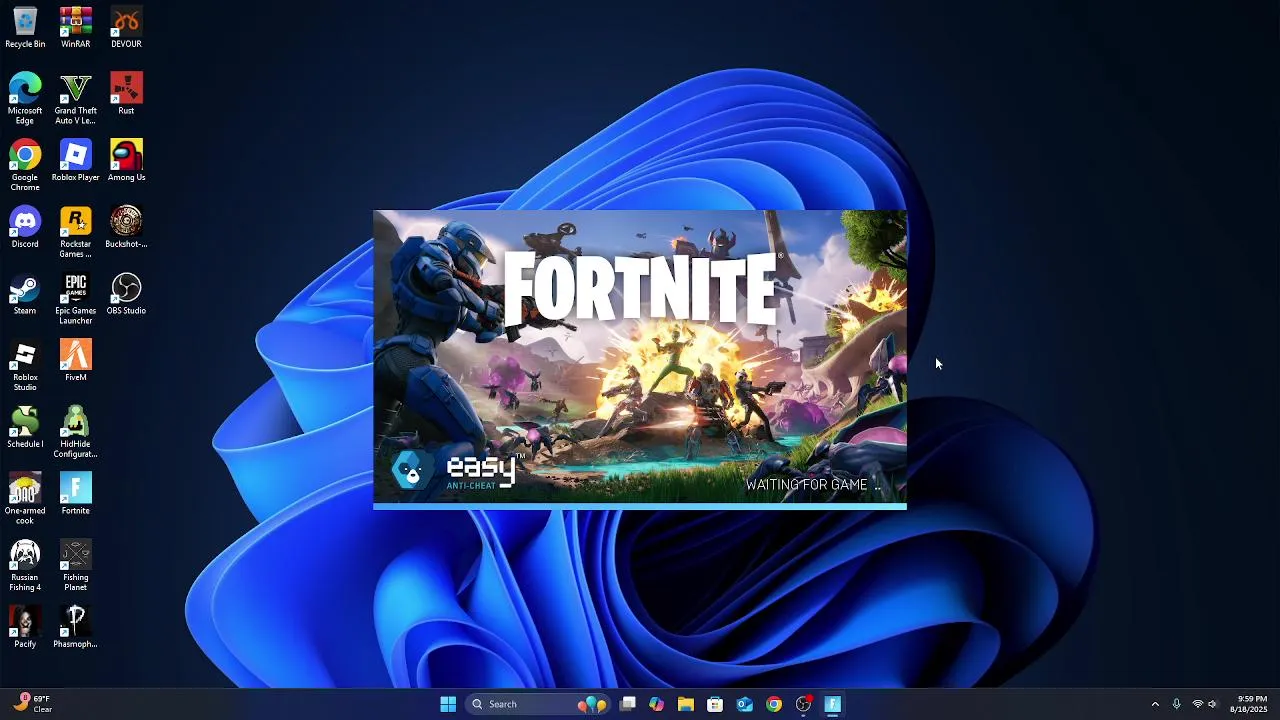Select the OBS Studio desktop shortcut
This screenshot has height=720, width=1280.
[x=126, y=294]
